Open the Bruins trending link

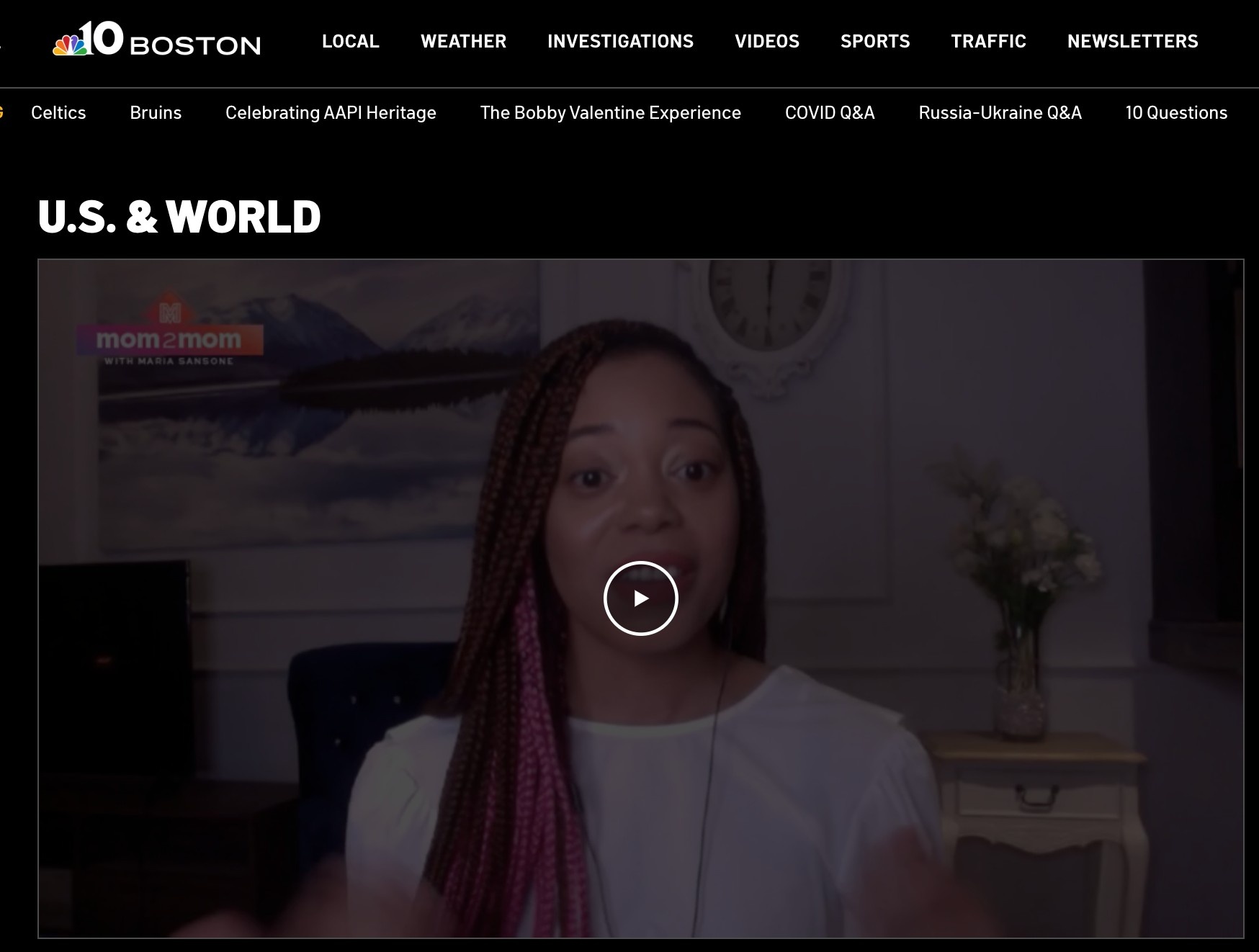click(156, 112)
